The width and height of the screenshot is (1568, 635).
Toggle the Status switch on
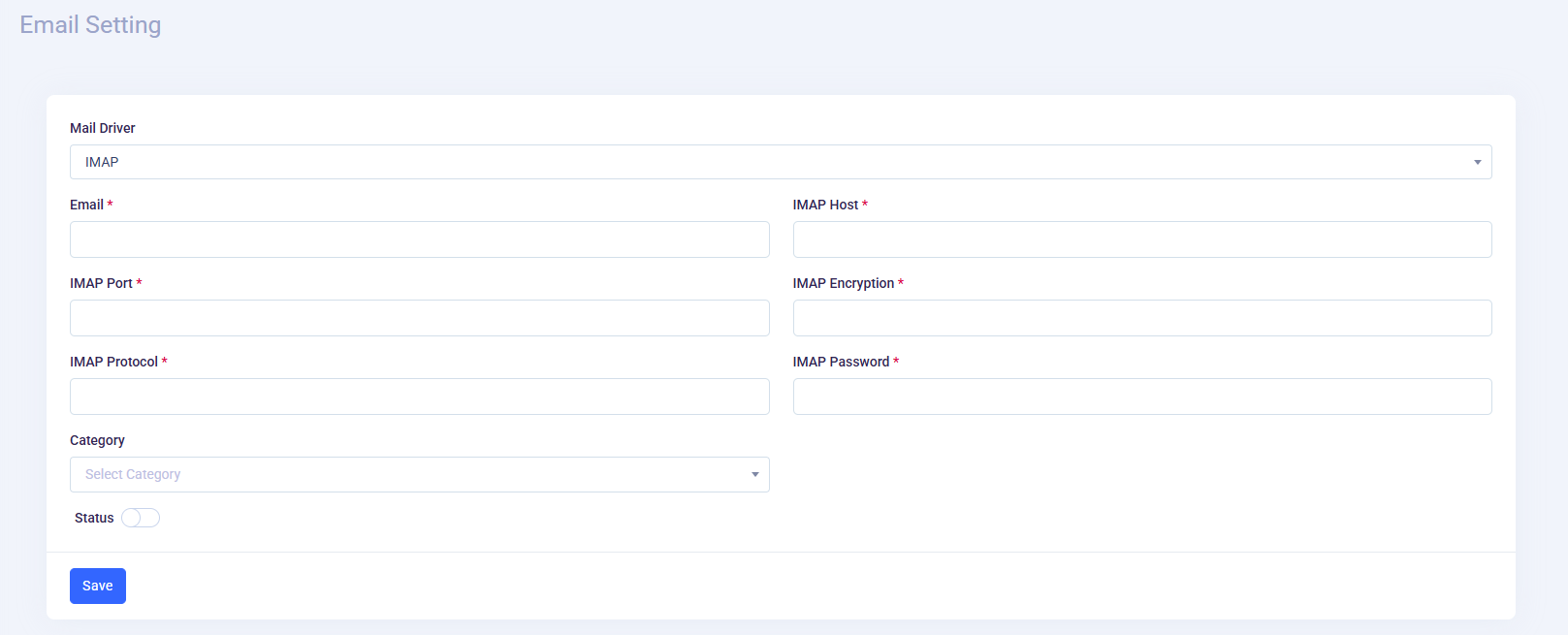pos(141,518)
